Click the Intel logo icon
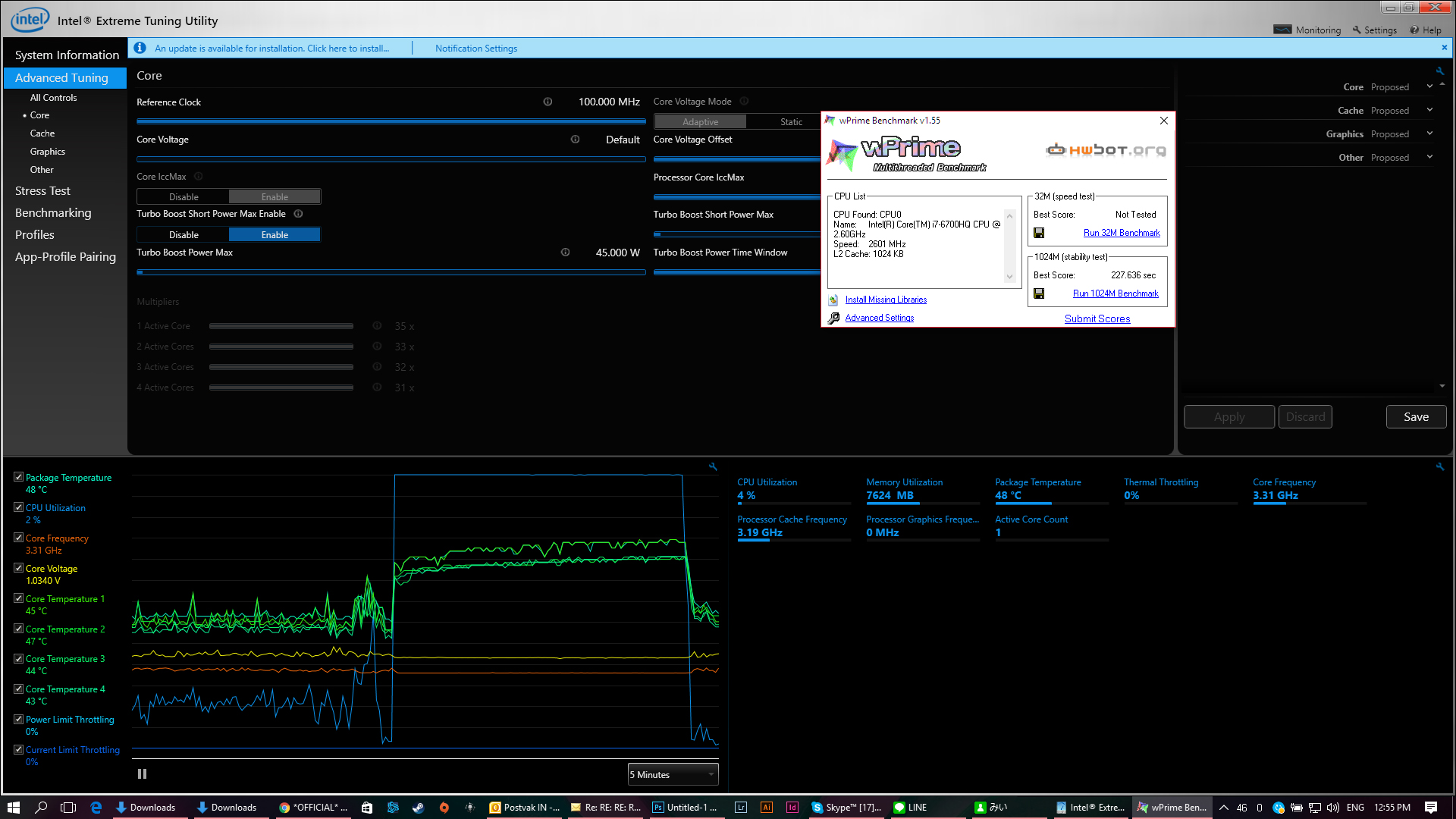1456x819 pixels. [x=30, y=20]
